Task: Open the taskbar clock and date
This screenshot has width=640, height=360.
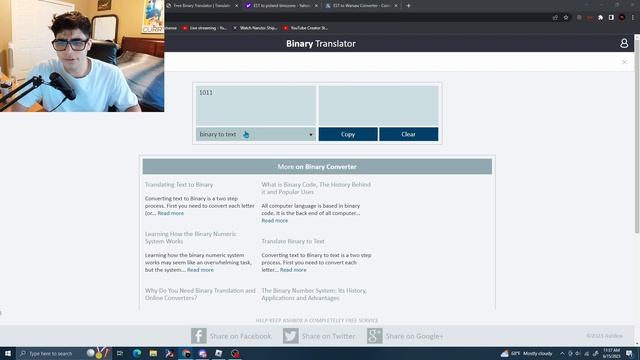Action: [x=611, y=353]
